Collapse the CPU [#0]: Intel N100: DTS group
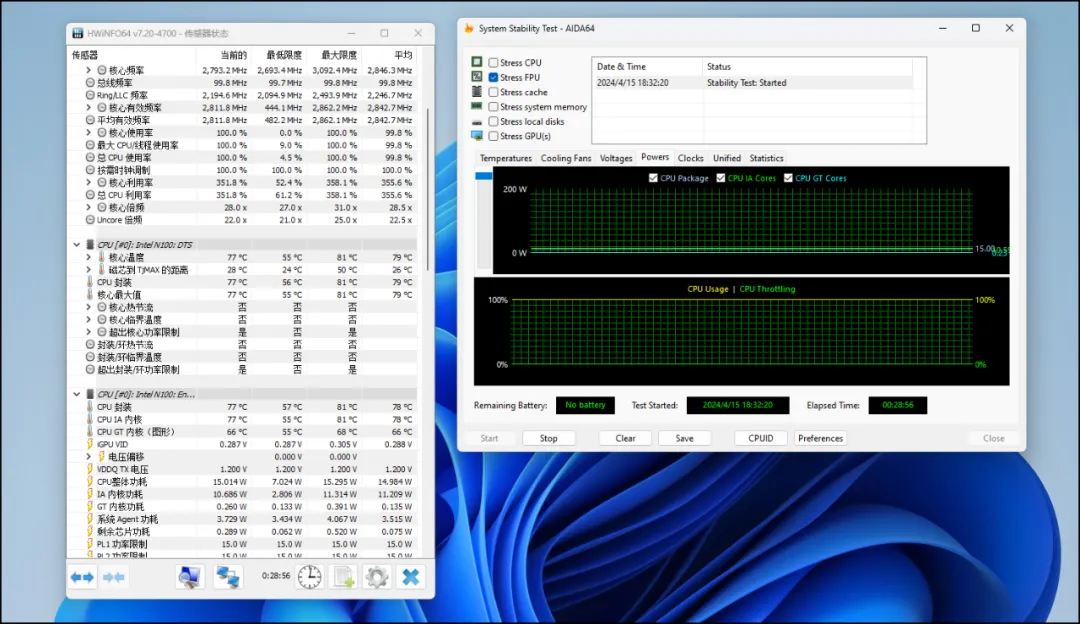 (x=76, y=245)
